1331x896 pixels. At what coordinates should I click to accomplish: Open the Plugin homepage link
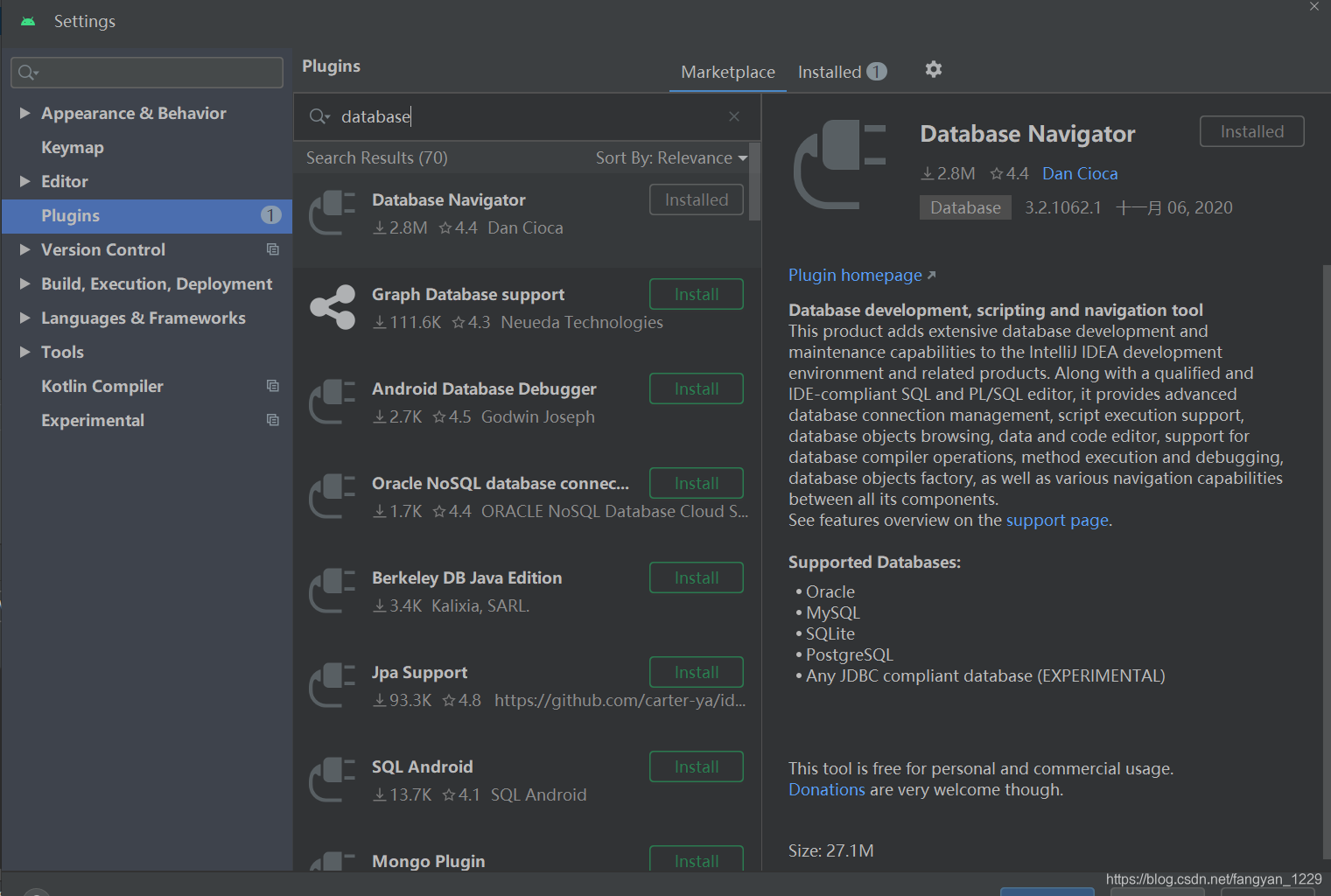click(x=855, y=275)
